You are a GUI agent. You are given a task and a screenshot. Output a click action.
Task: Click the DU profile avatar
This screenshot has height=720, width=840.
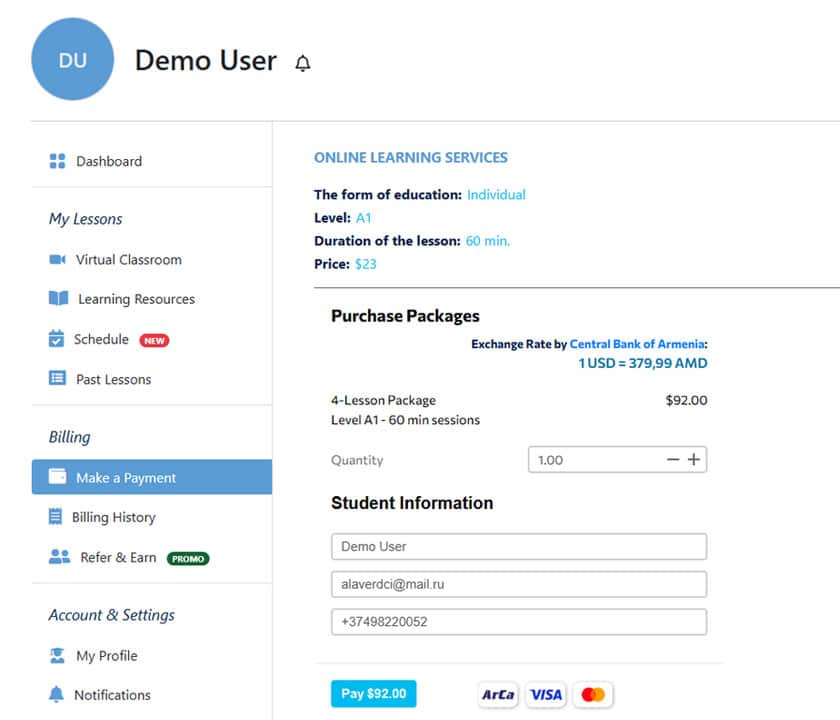coord(73,60)
